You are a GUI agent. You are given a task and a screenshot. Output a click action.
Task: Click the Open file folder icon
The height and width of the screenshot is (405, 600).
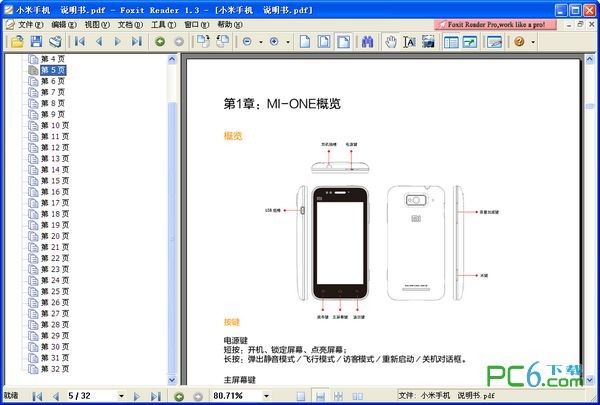tap(17, 41)
